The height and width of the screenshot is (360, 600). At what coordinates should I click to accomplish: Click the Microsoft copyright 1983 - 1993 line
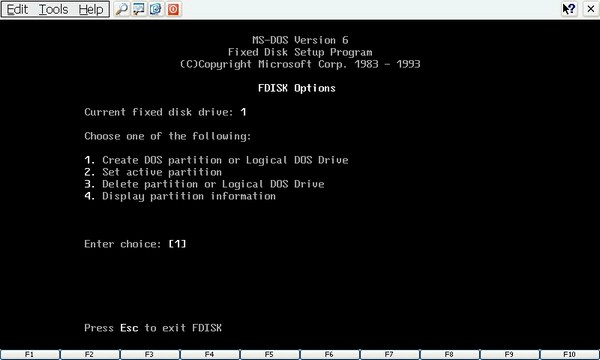click(300, 64)
